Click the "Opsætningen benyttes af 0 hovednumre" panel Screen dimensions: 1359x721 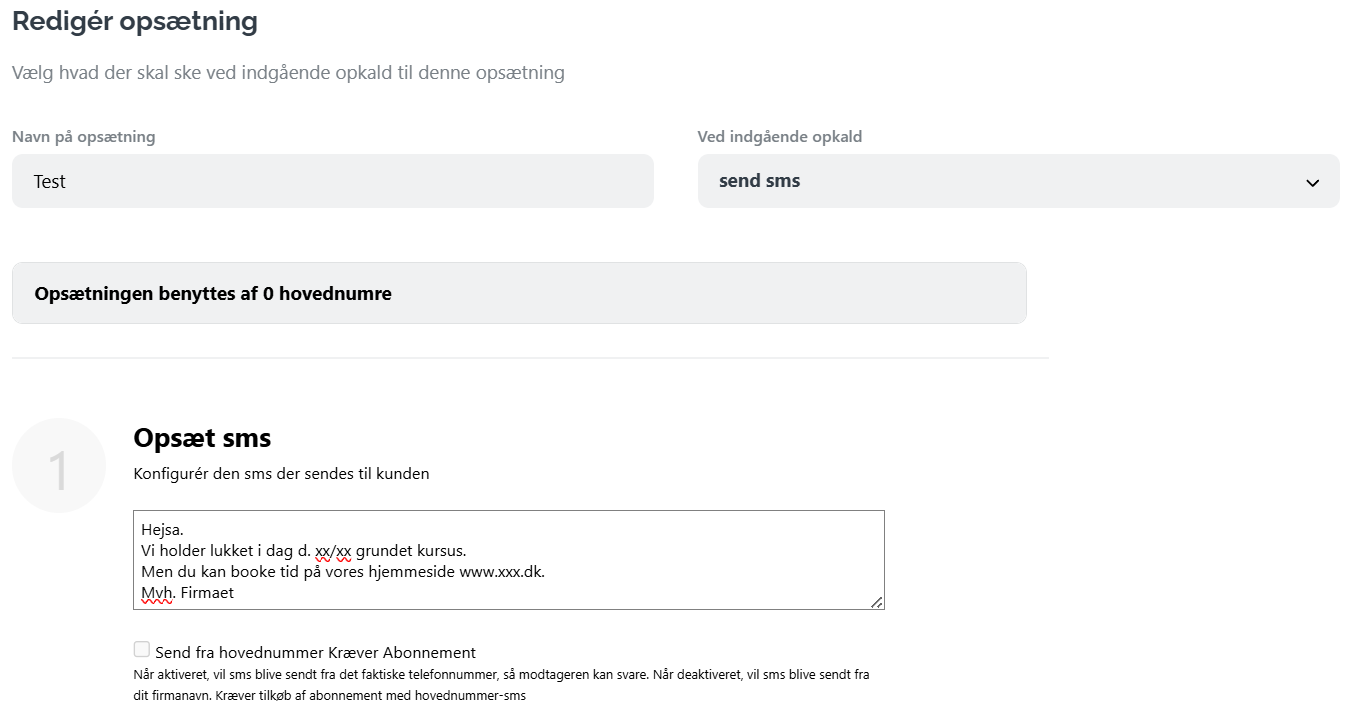click(519, 293)
